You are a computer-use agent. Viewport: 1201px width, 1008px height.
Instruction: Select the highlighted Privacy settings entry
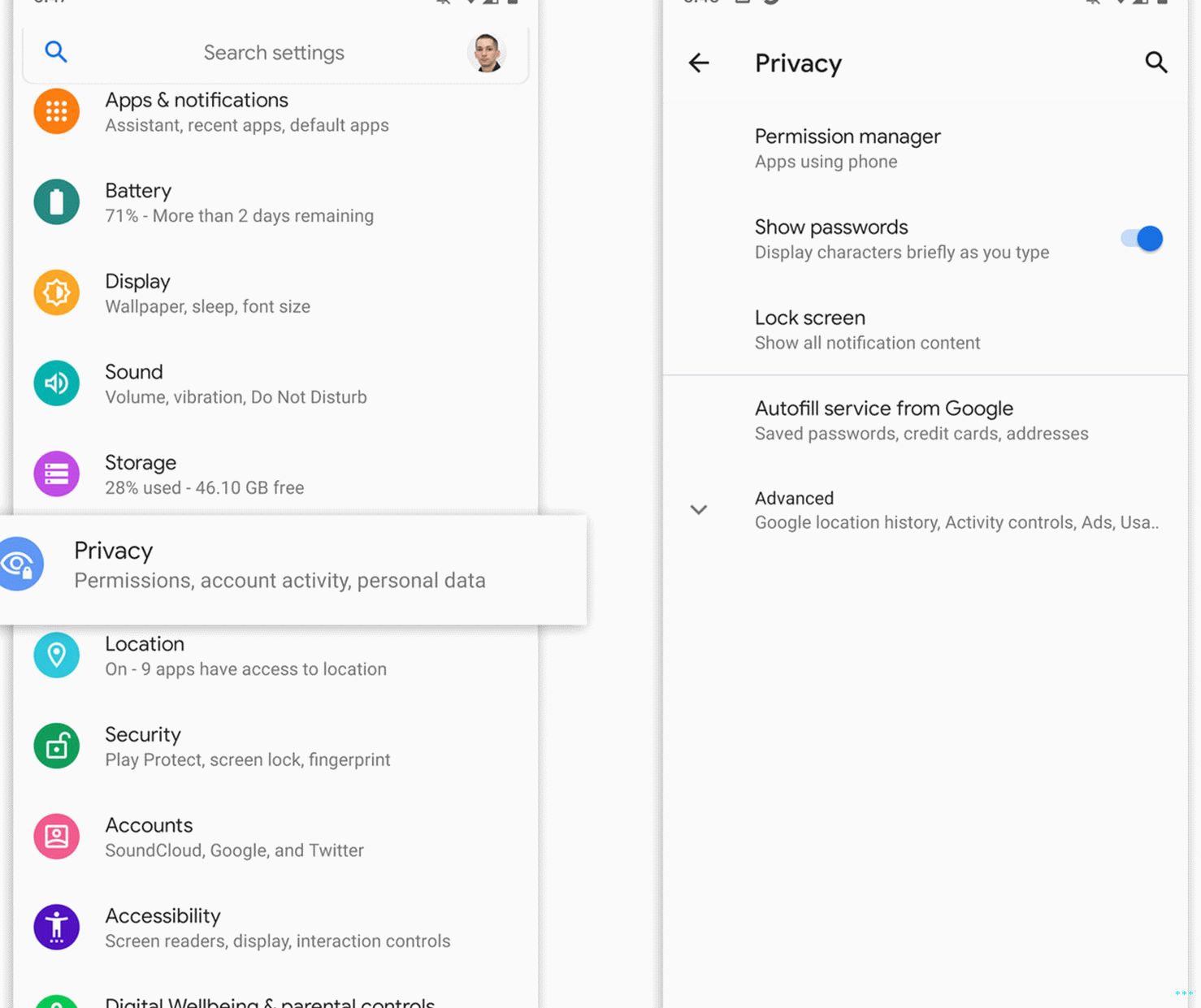click(280, 565)
